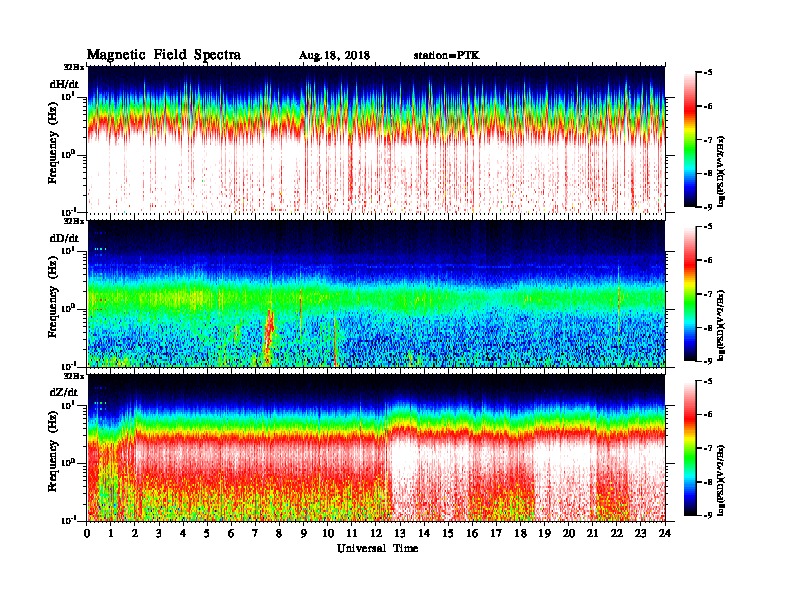Click the dH/dt spectrogram plot
This screenshot has height=612, width=792.
tap(376, 139)
